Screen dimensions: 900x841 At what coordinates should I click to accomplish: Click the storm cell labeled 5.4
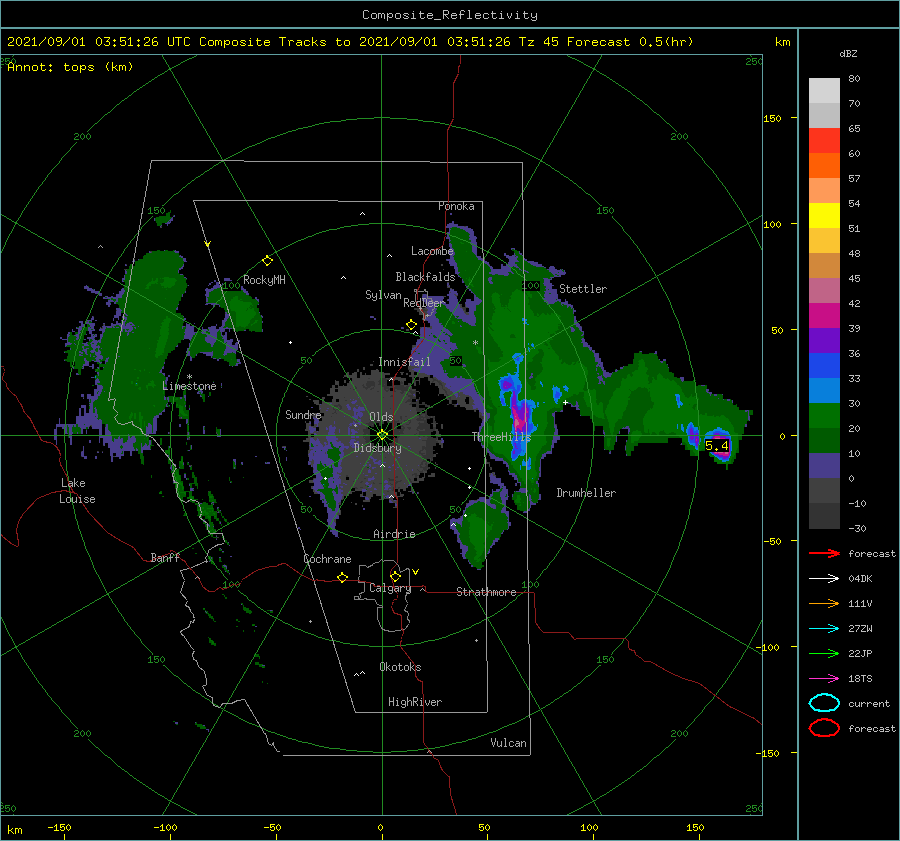717,445
